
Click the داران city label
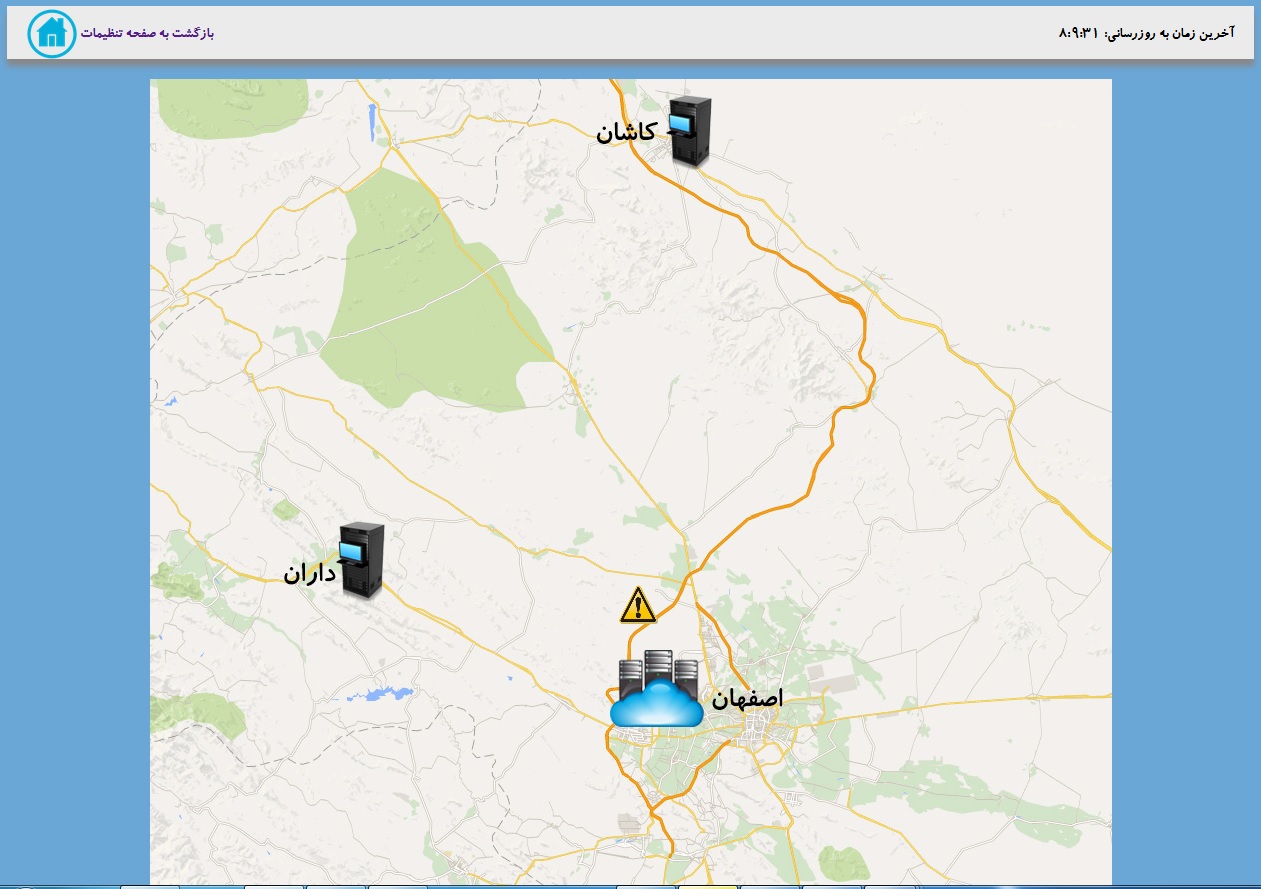(x=308, y=573)
